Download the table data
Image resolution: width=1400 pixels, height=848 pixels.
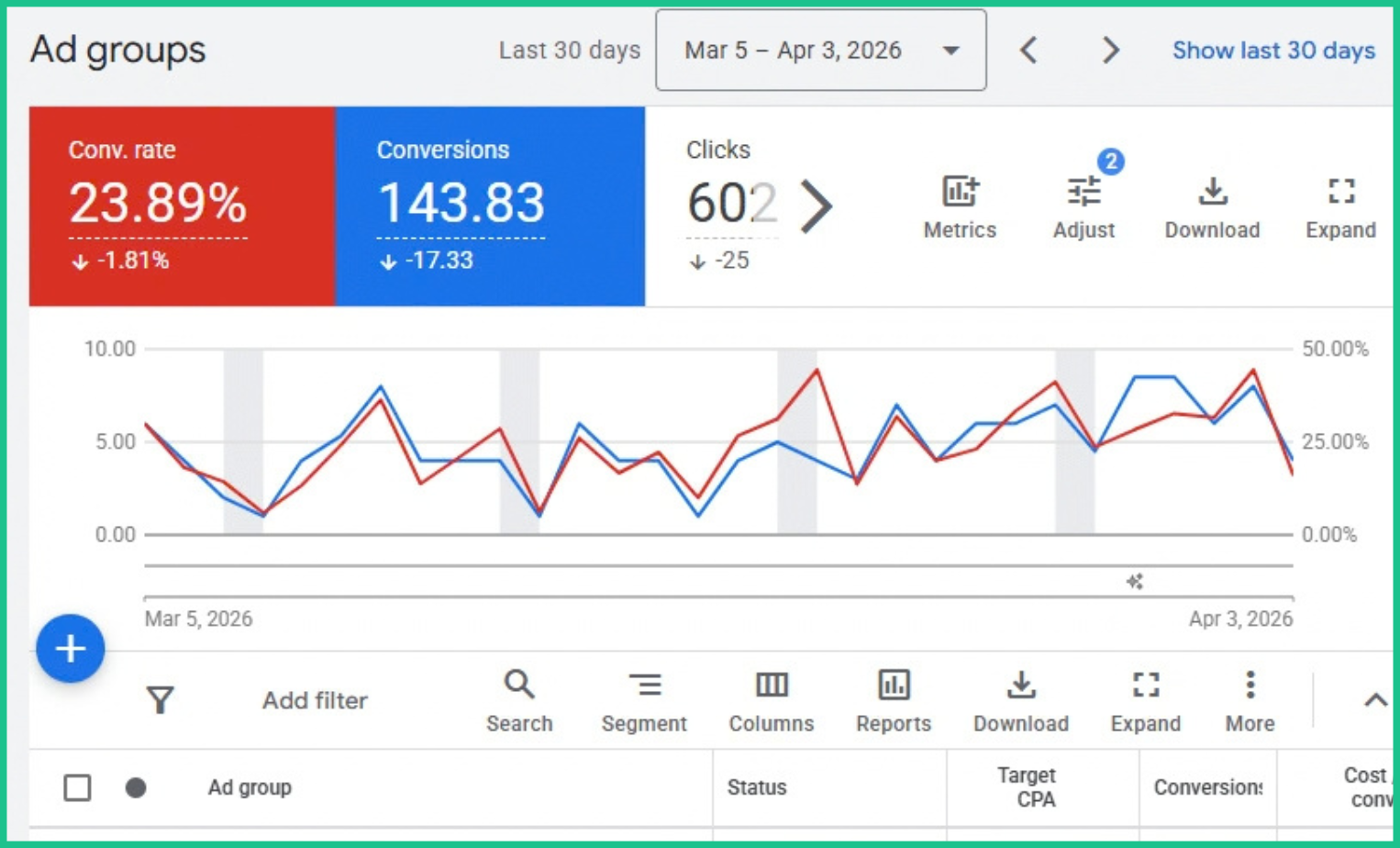[x=1021, y=701]
